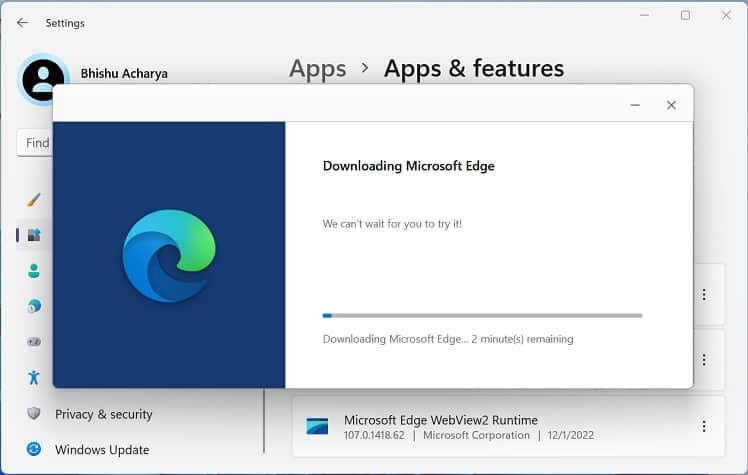Click the Find a setting search box
The image size is (748, 475).
coord(35,143)
